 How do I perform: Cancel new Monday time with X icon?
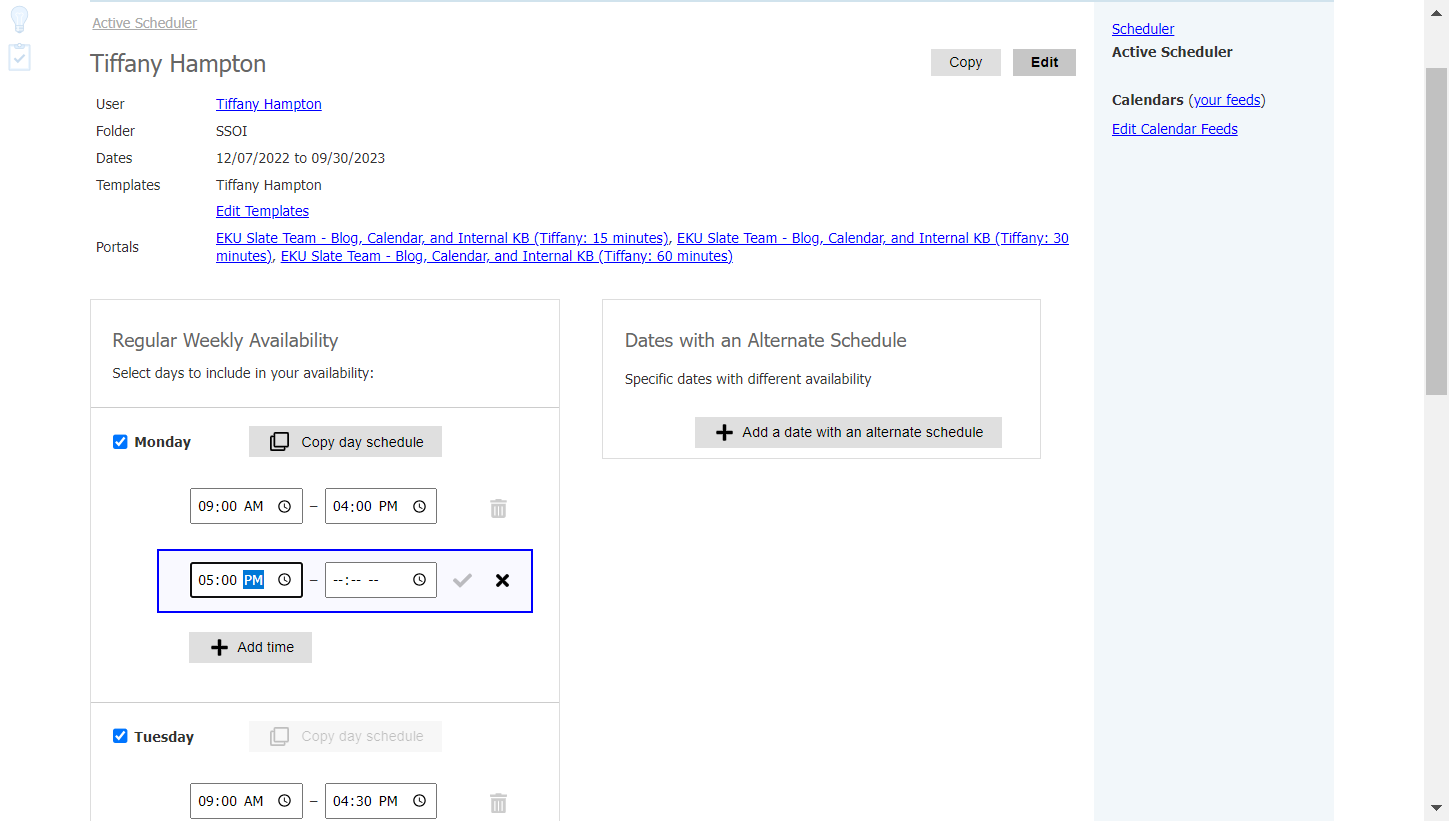coord(502,580)
